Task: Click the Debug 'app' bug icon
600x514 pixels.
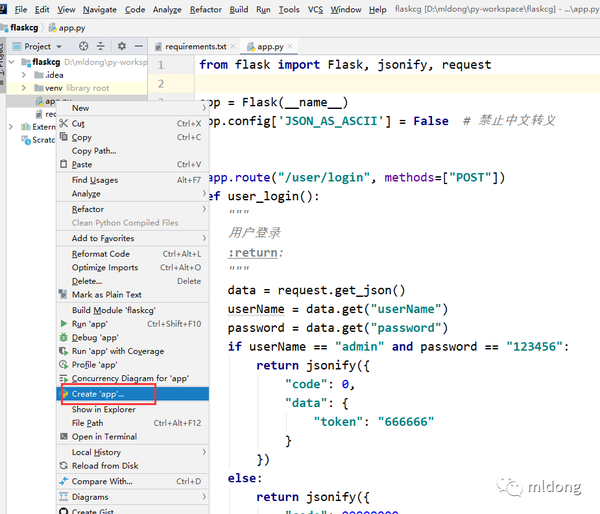Action: (64, 338)
